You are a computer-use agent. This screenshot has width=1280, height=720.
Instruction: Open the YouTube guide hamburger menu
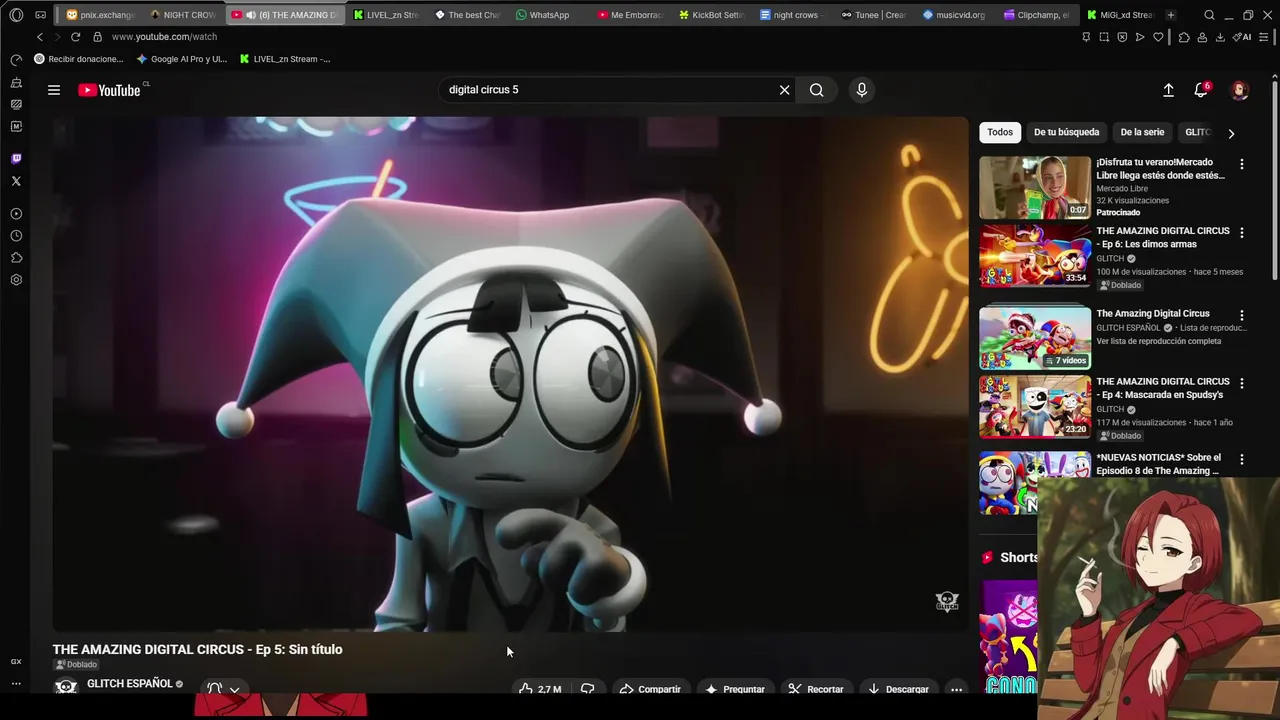click(x=54, y=90)
